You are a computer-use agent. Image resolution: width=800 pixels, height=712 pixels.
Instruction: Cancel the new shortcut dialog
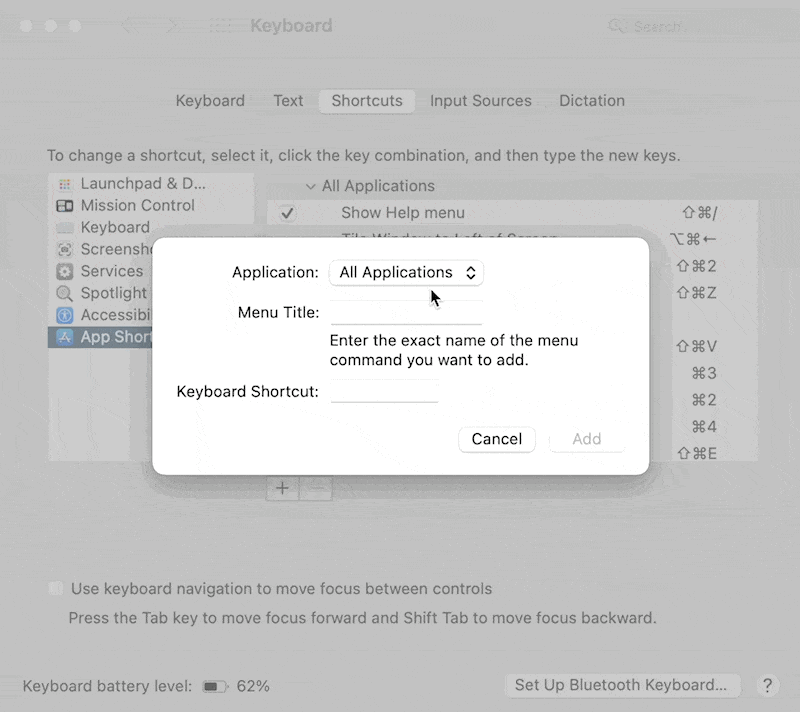[497, 439]
